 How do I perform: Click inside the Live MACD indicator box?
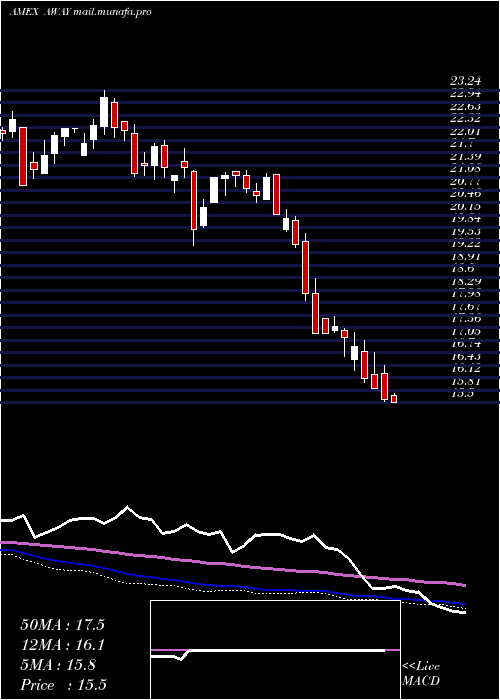point(275,650)
